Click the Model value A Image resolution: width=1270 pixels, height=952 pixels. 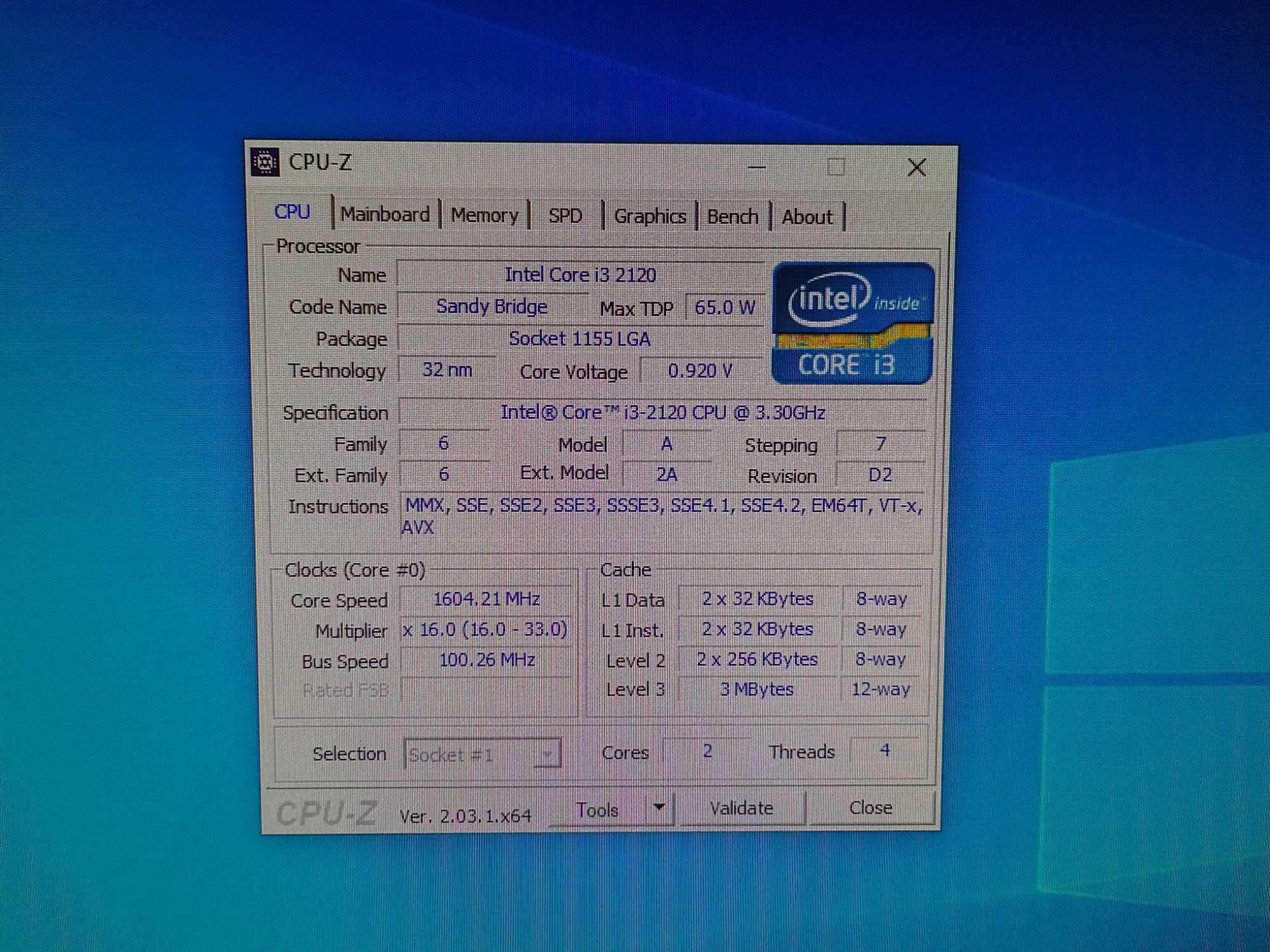(666, 444)
